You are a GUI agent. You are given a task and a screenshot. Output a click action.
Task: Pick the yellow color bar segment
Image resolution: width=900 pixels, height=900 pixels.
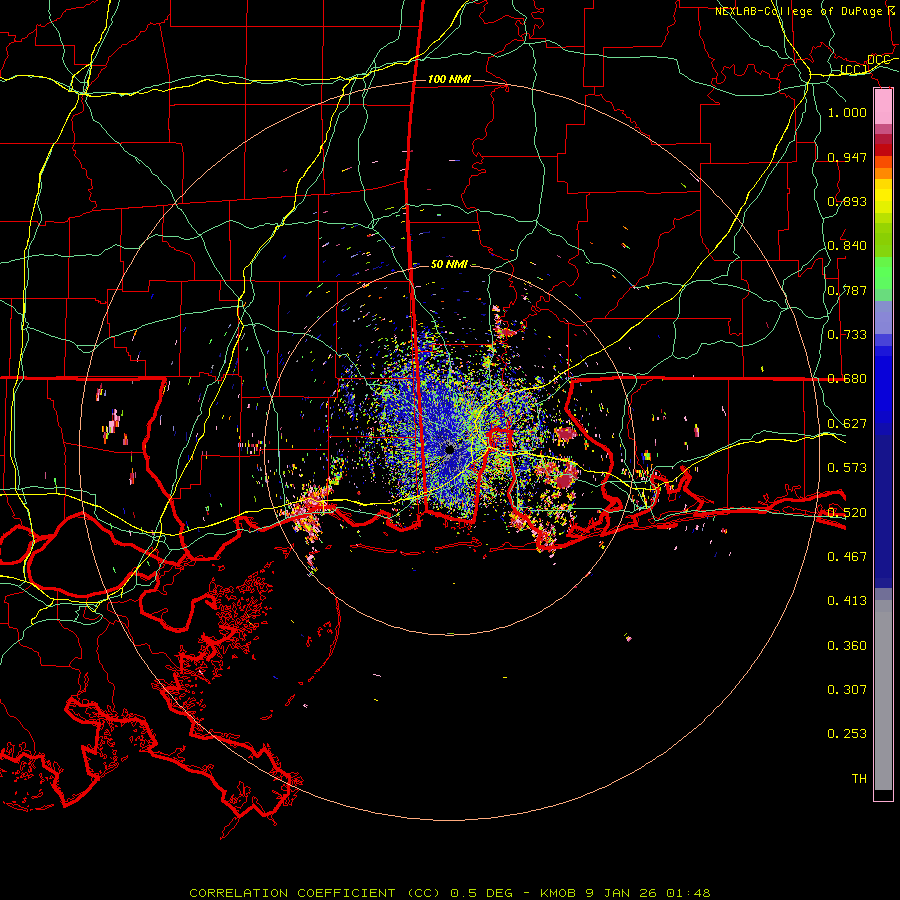883,196
